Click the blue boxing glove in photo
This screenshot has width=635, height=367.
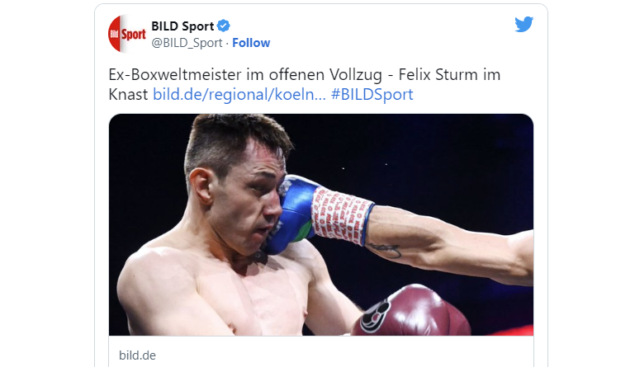click(288, 213)
